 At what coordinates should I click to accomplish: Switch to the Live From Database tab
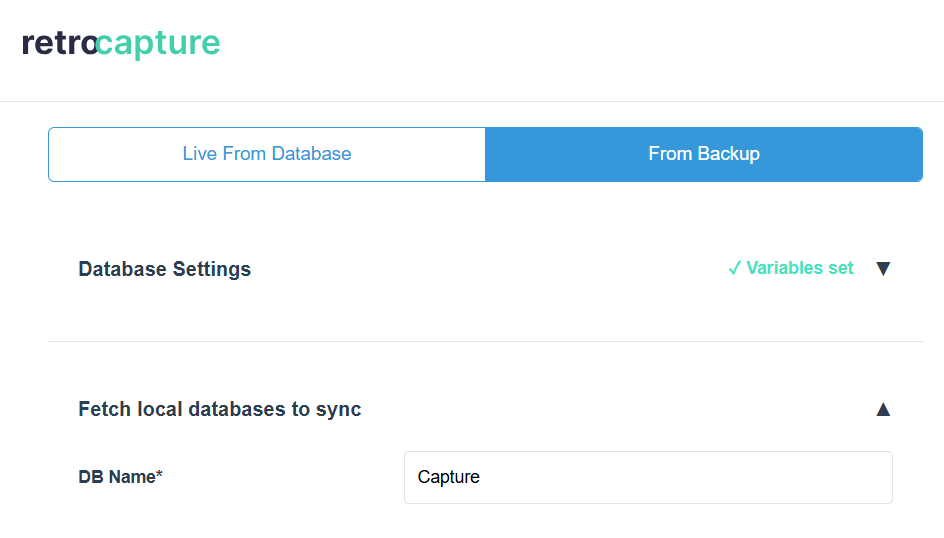267,154
